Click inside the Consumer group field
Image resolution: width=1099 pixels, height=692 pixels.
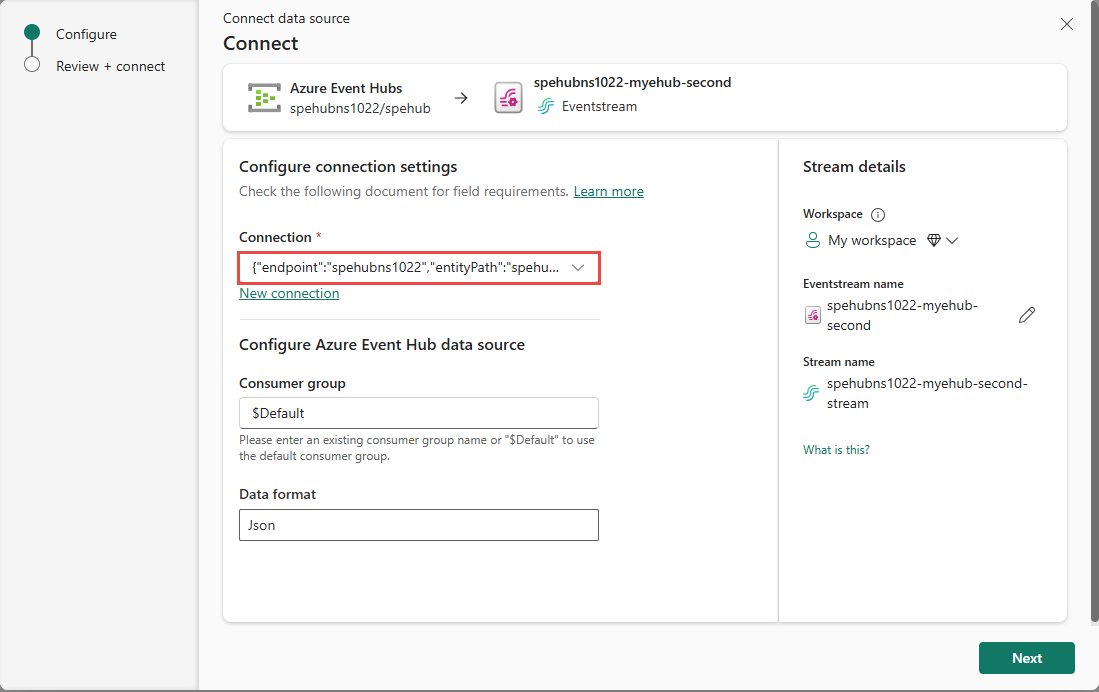click(419, 412)
